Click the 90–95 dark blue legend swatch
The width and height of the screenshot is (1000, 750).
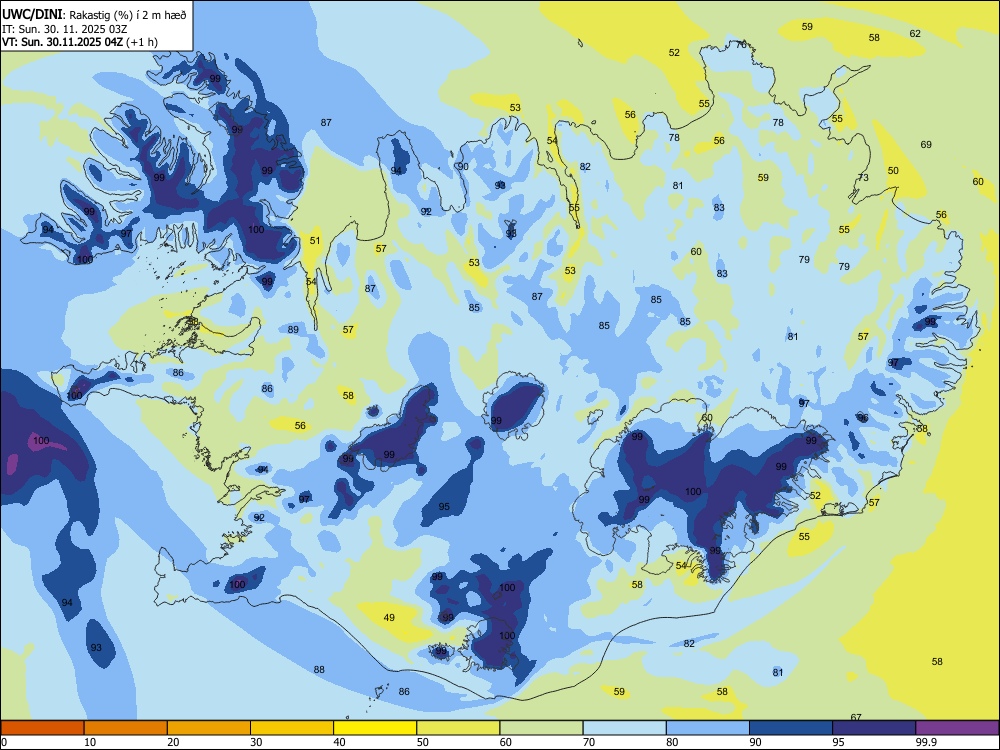click(x=791, y=727)
